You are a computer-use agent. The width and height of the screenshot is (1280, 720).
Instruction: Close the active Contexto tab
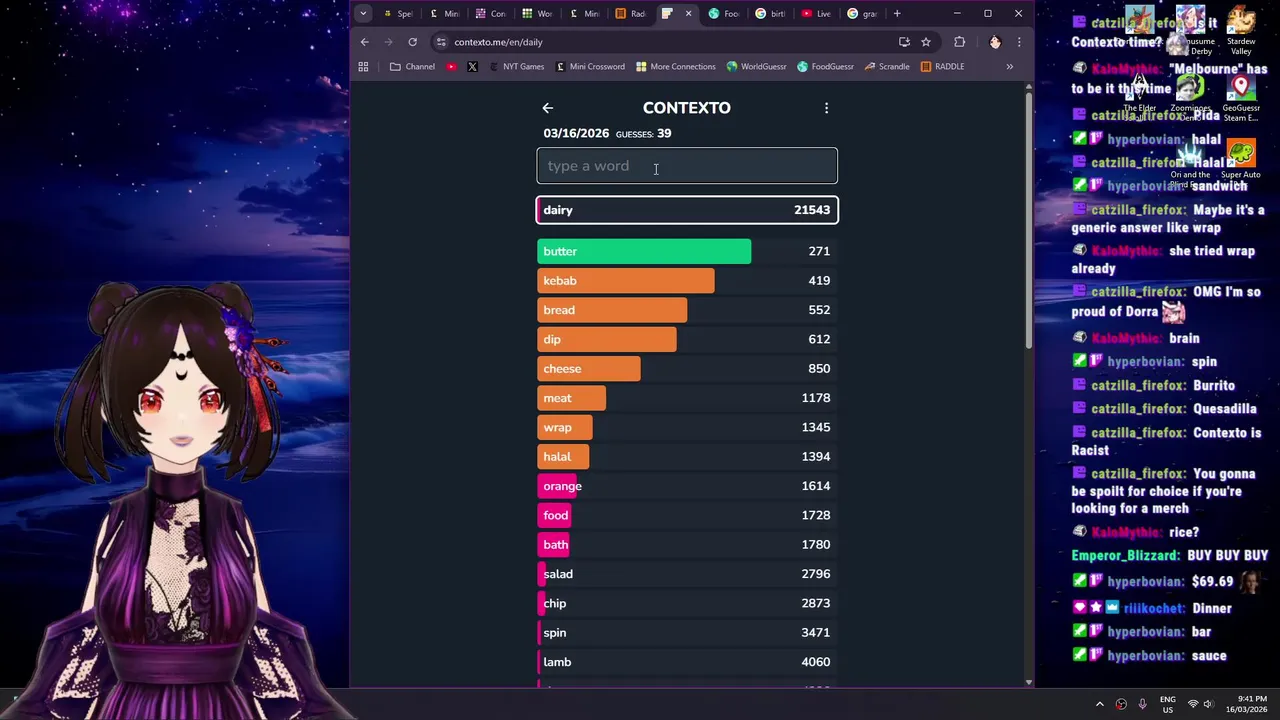coord(688,13)
